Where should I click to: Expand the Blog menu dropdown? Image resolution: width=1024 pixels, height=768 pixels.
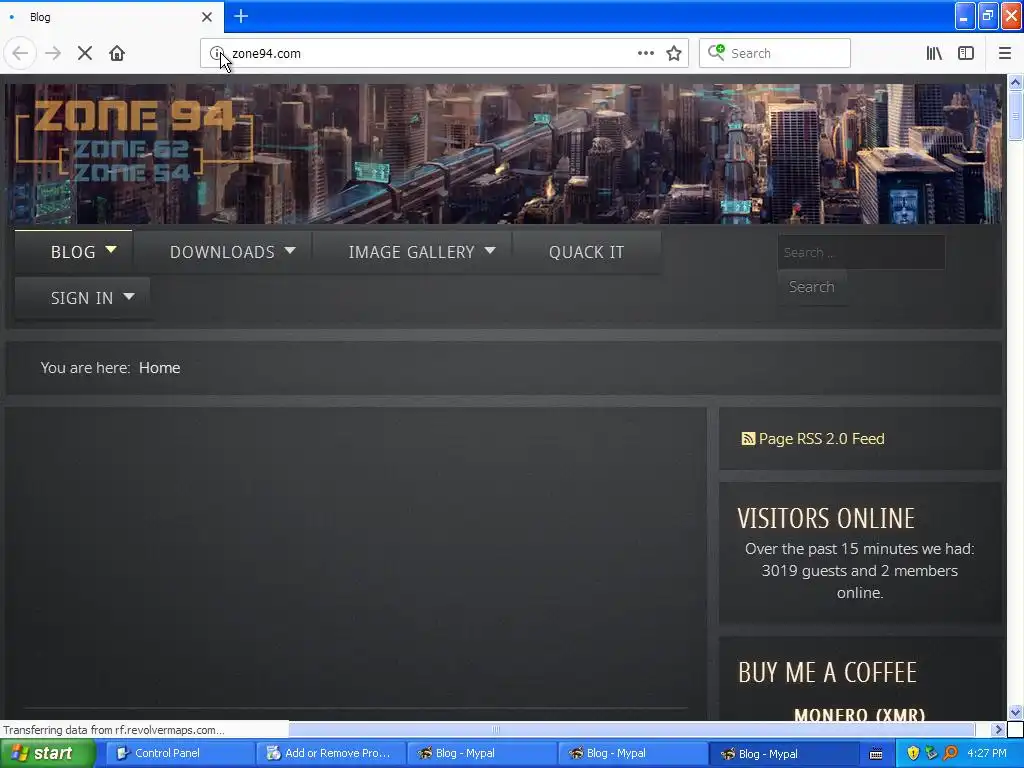[x=111, y=249]
